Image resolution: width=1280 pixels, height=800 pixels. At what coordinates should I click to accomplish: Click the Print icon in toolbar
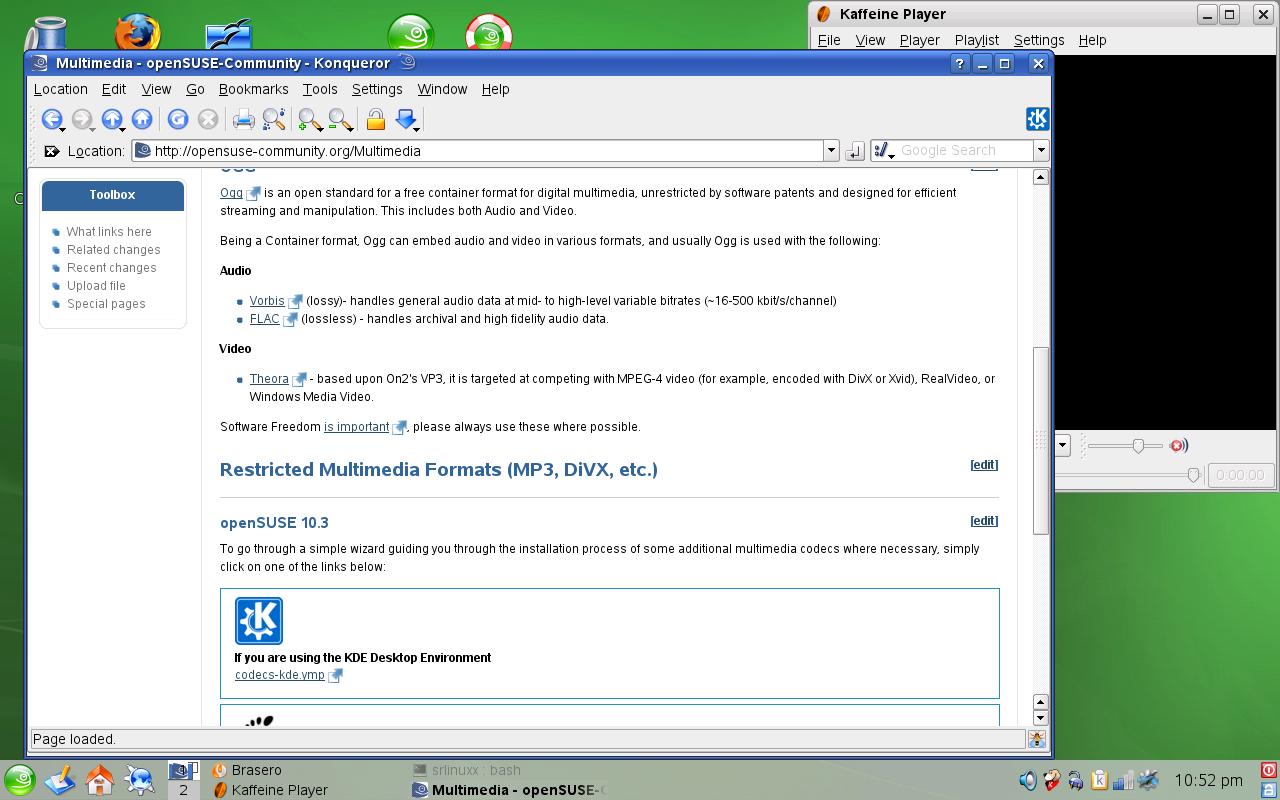tap(243, 120)
